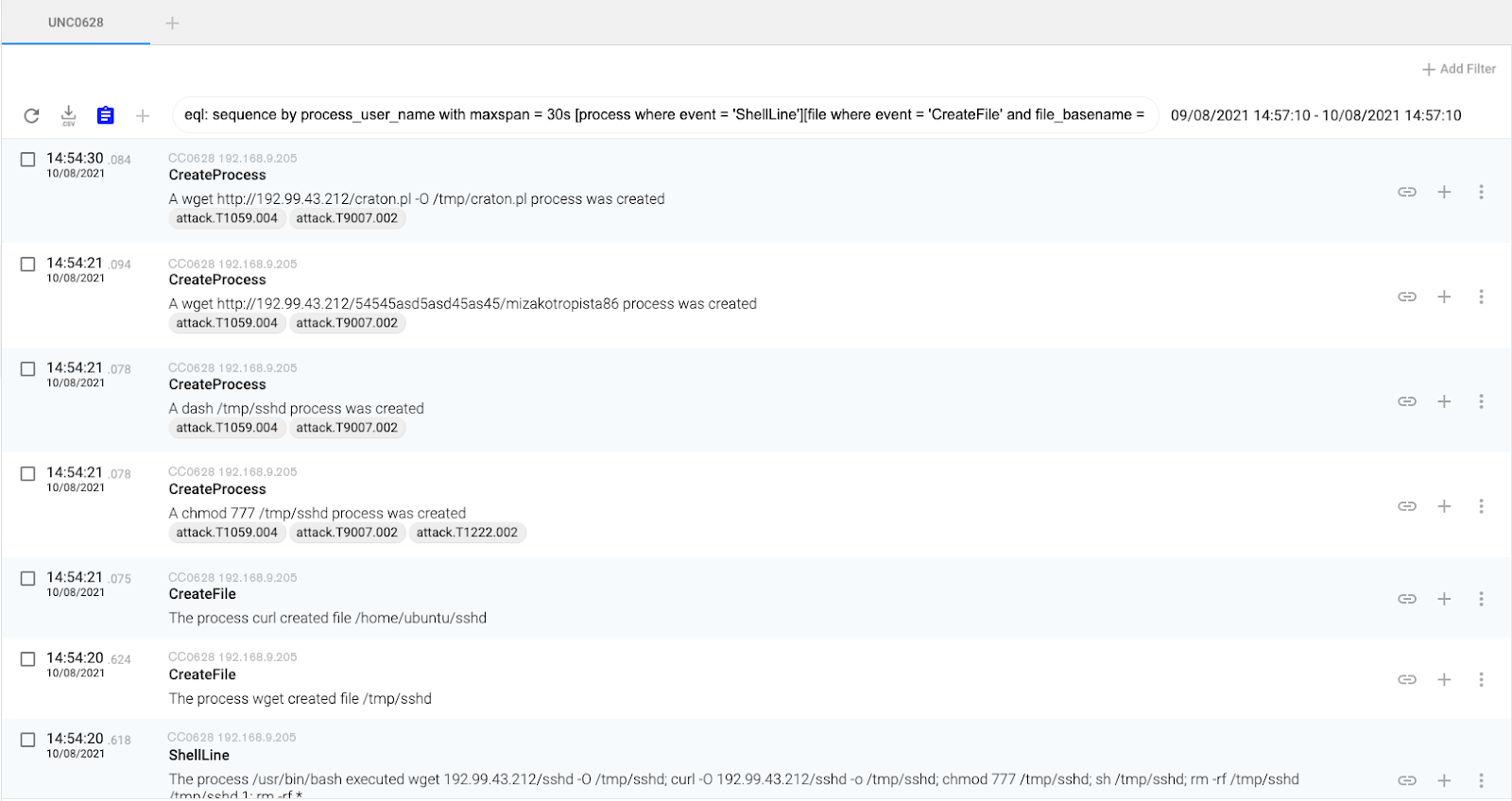The height and width of the screenshot is (801, 1512).
Task: Switch to the UNC0628 tab
Action: [76, 23]
